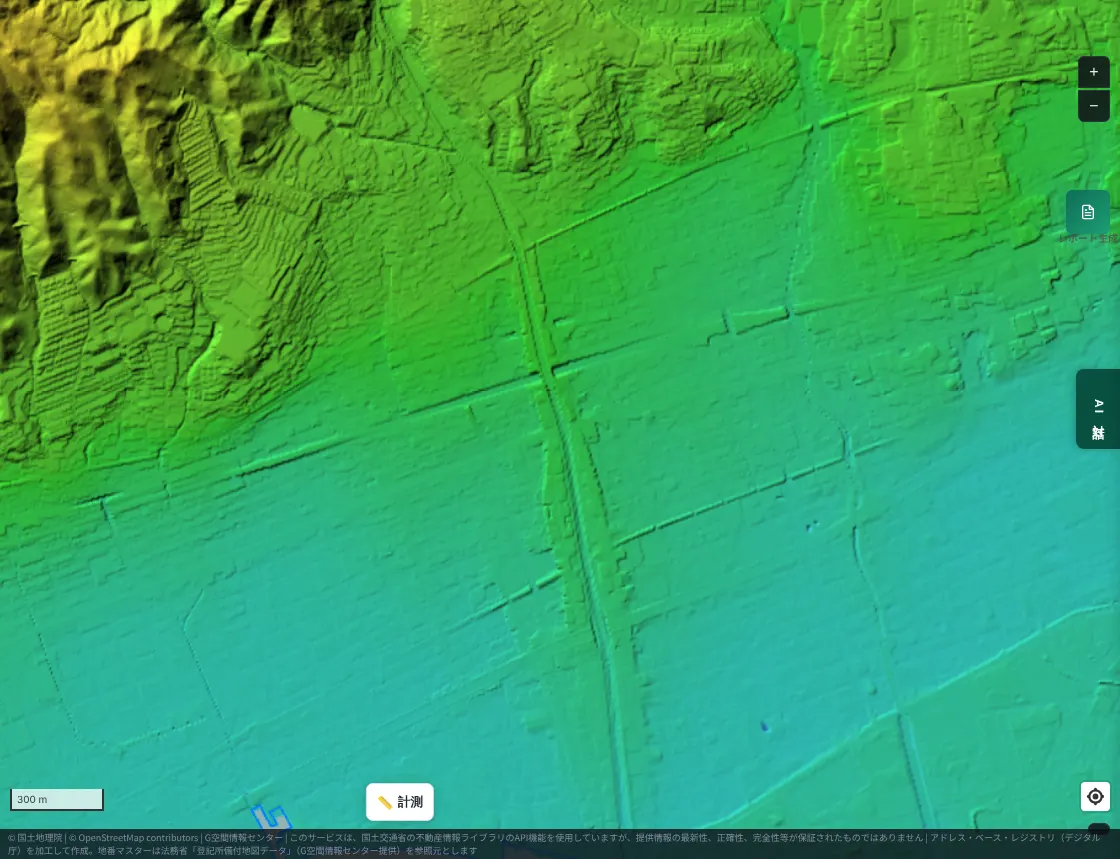
Task: Open the G空間情報センター attribution link
Action: pos(244,838)
